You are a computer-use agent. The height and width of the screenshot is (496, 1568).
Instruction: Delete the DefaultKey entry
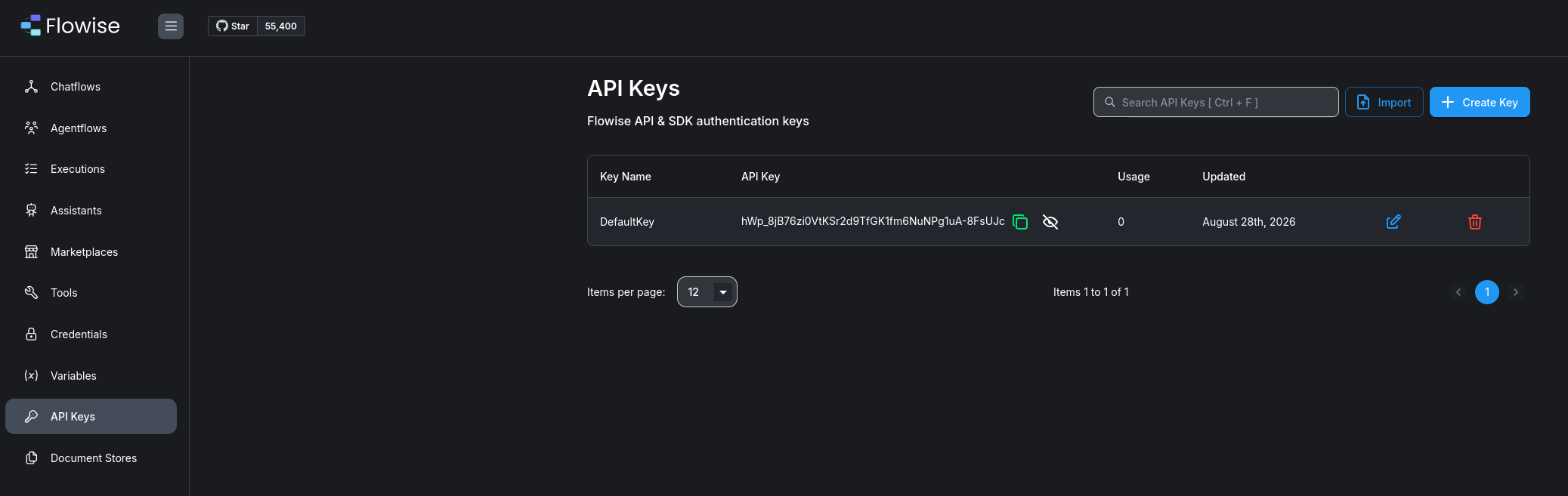point(1475,222)
